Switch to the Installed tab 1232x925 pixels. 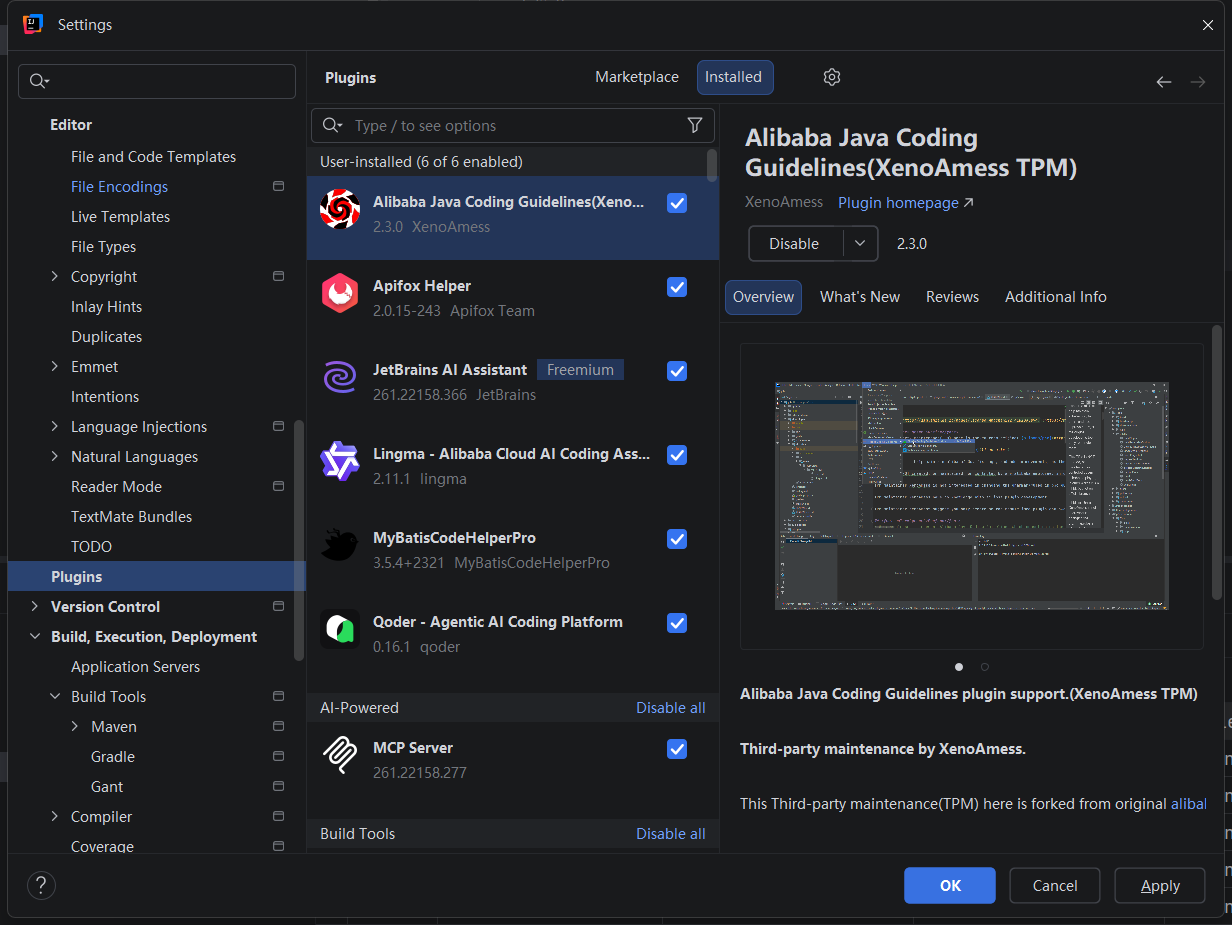pyautogui.click(x=734, y=77)
